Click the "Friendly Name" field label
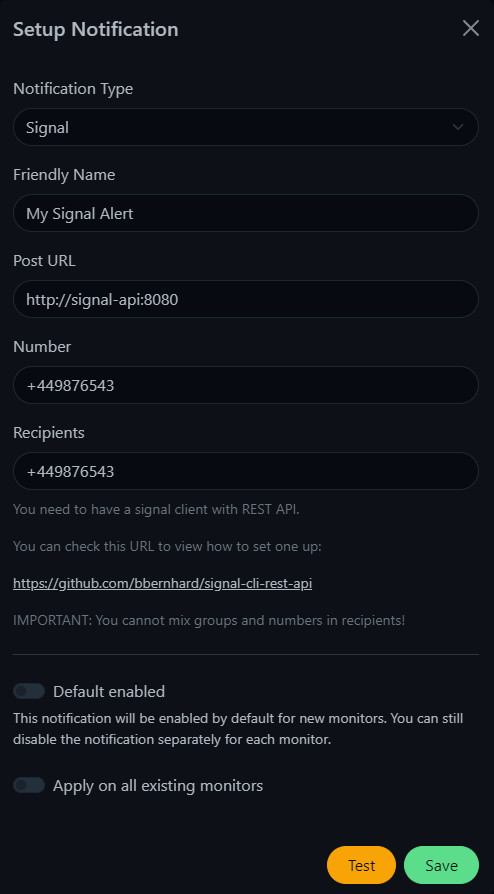The image size is (494, 894). pos(64,174)
